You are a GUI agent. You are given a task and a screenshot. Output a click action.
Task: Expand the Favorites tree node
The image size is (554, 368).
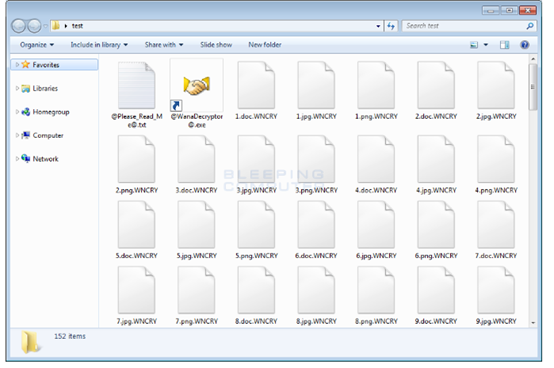coord(17,65)
